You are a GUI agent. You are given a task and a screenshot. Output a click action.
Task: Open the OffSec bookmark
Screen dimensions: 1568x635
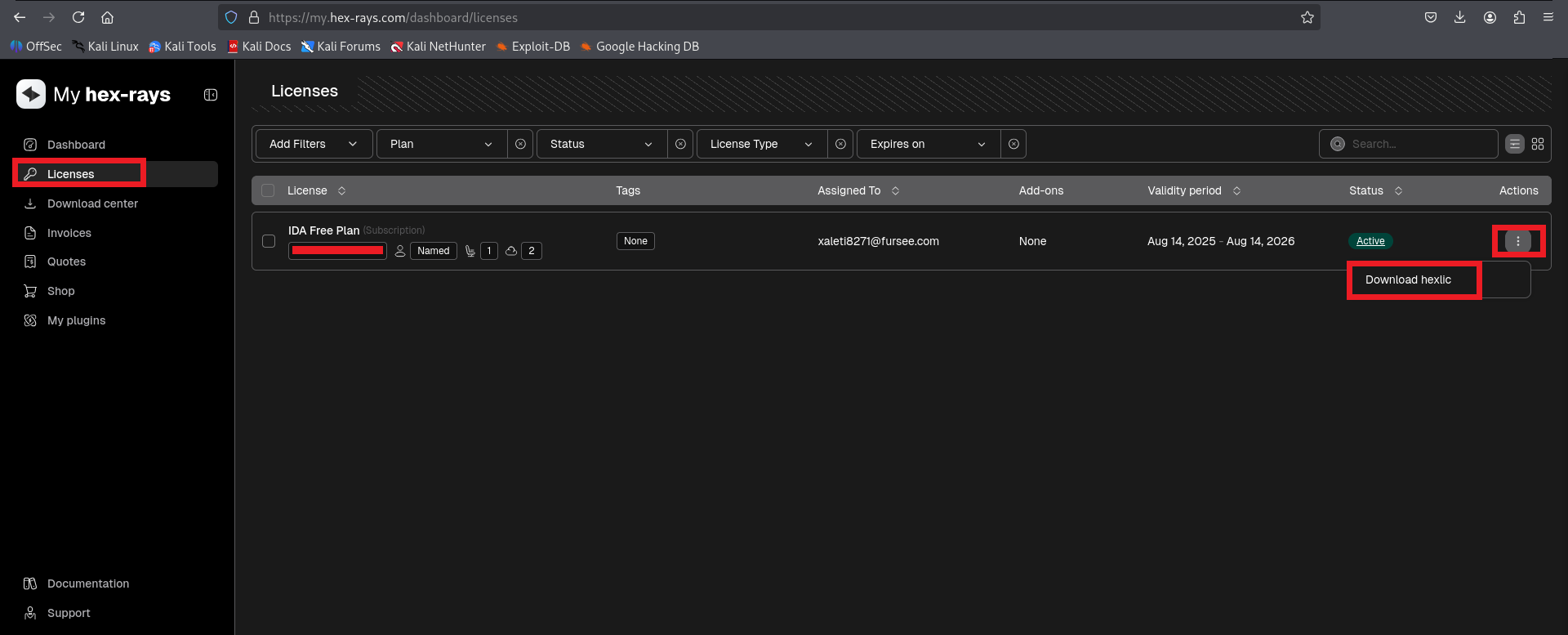click(36, 47)
